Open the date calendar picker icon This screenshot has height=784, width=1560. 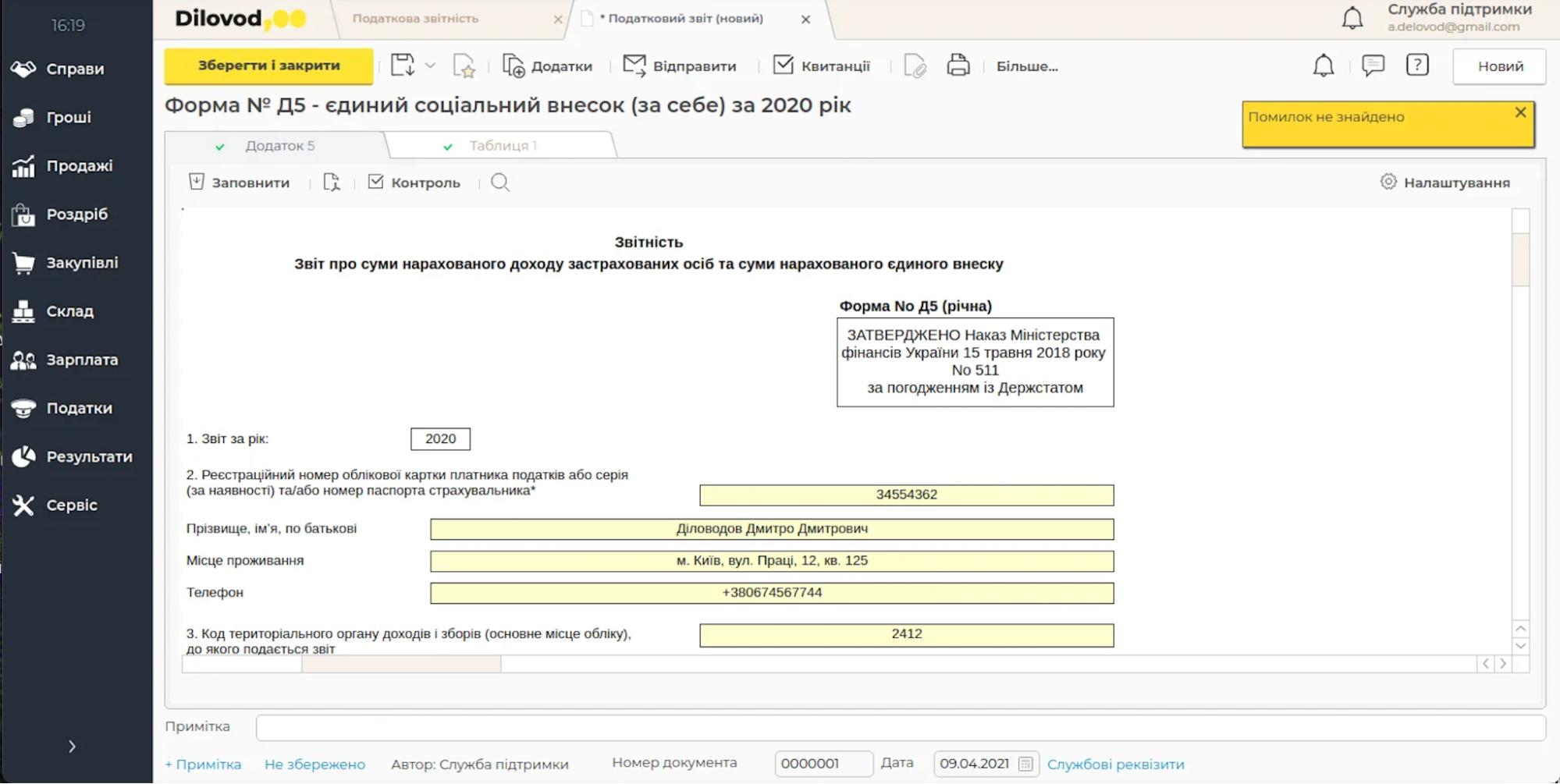[x=1025, y=764]
